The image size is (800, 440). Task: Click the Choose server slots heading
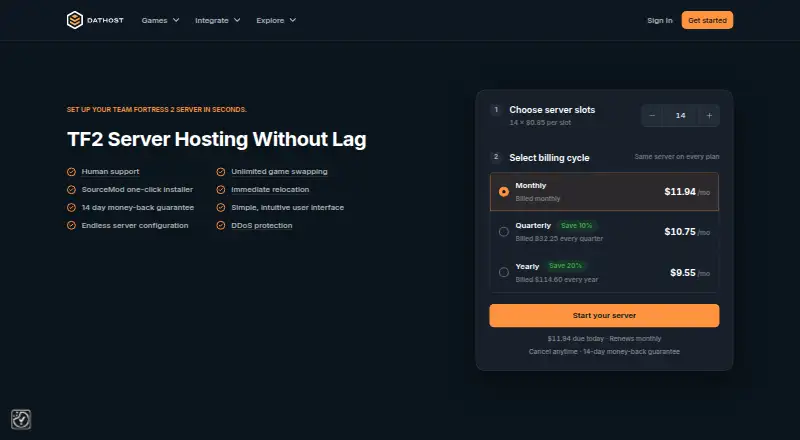(552, 110)
